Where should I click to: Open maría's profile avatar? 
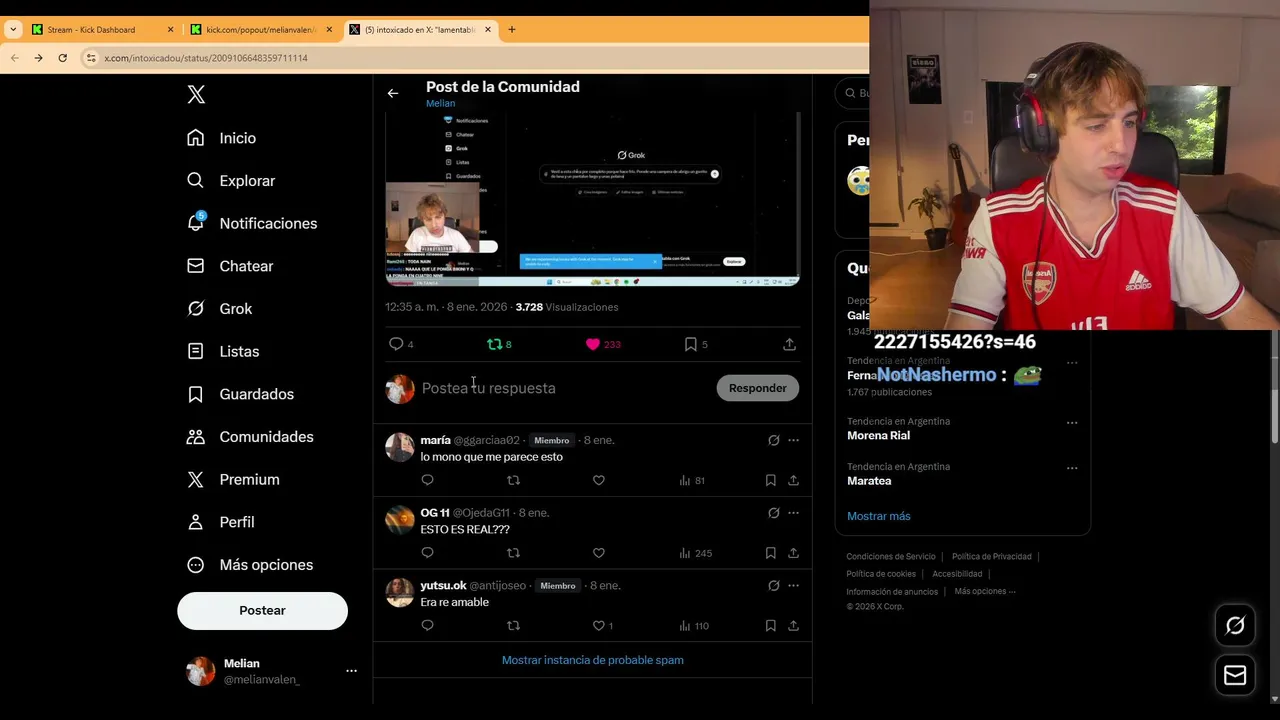[400, 447]
